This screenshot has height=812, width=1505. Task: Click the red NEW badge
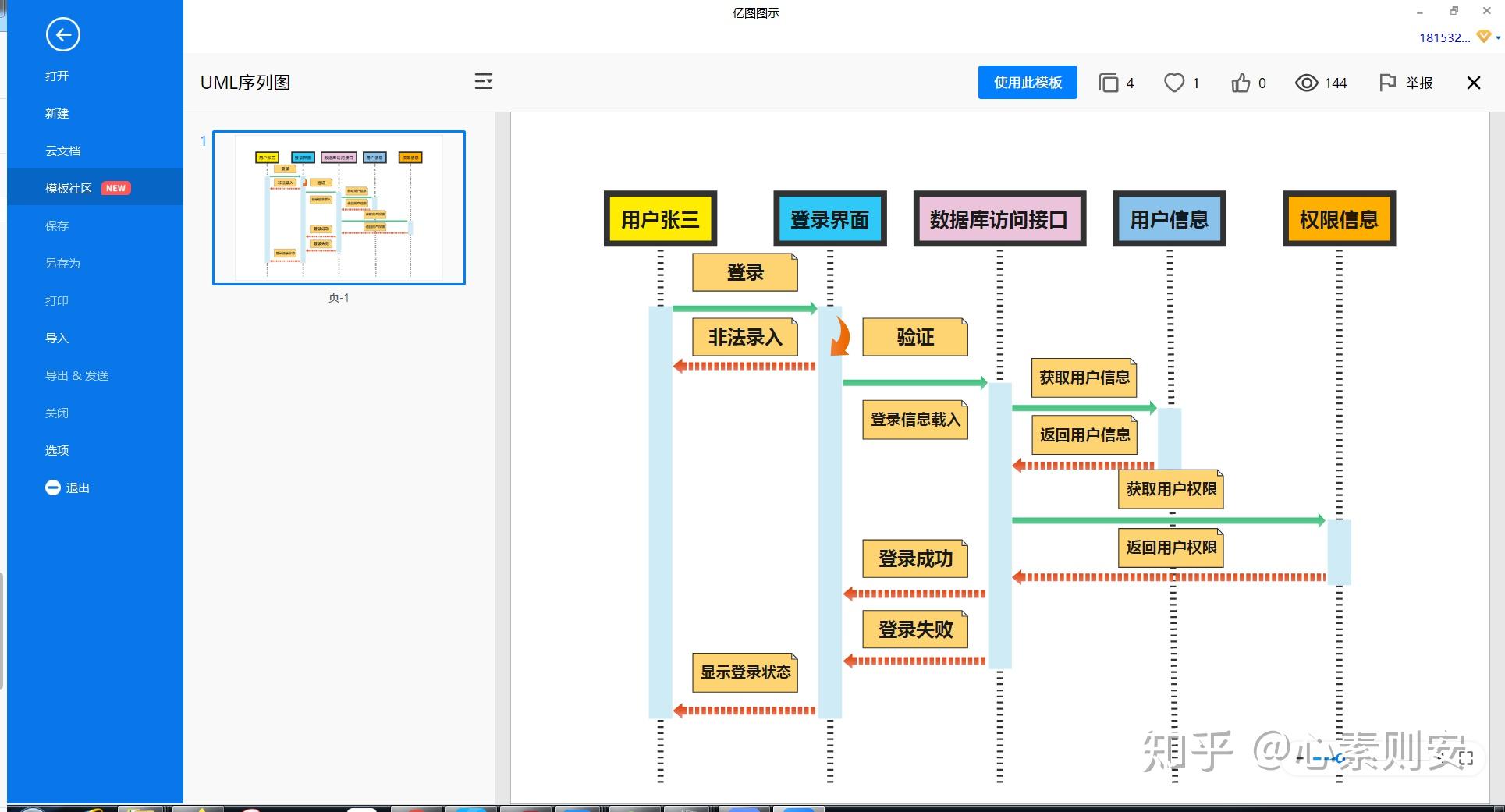coord(116,188)
